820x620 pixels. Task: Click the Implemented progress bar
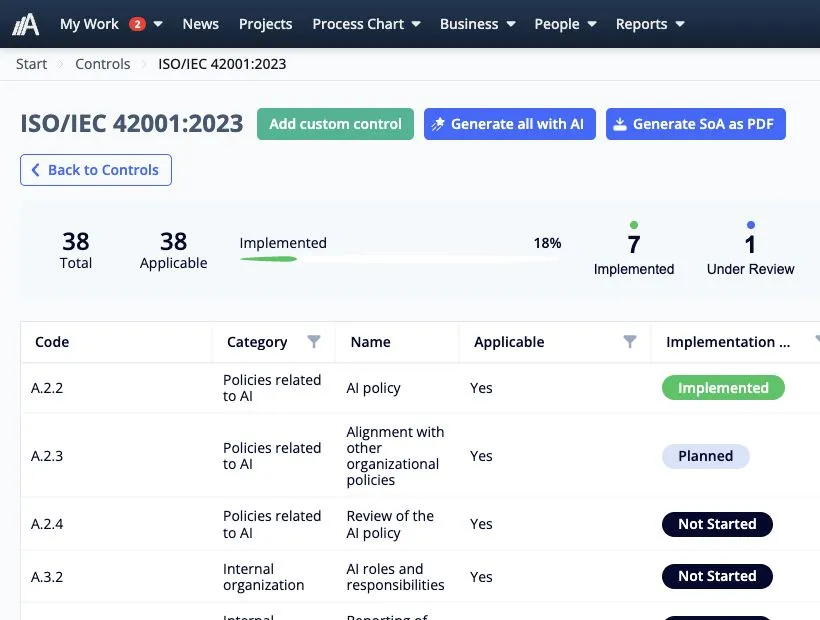click(x=400, y=259)
